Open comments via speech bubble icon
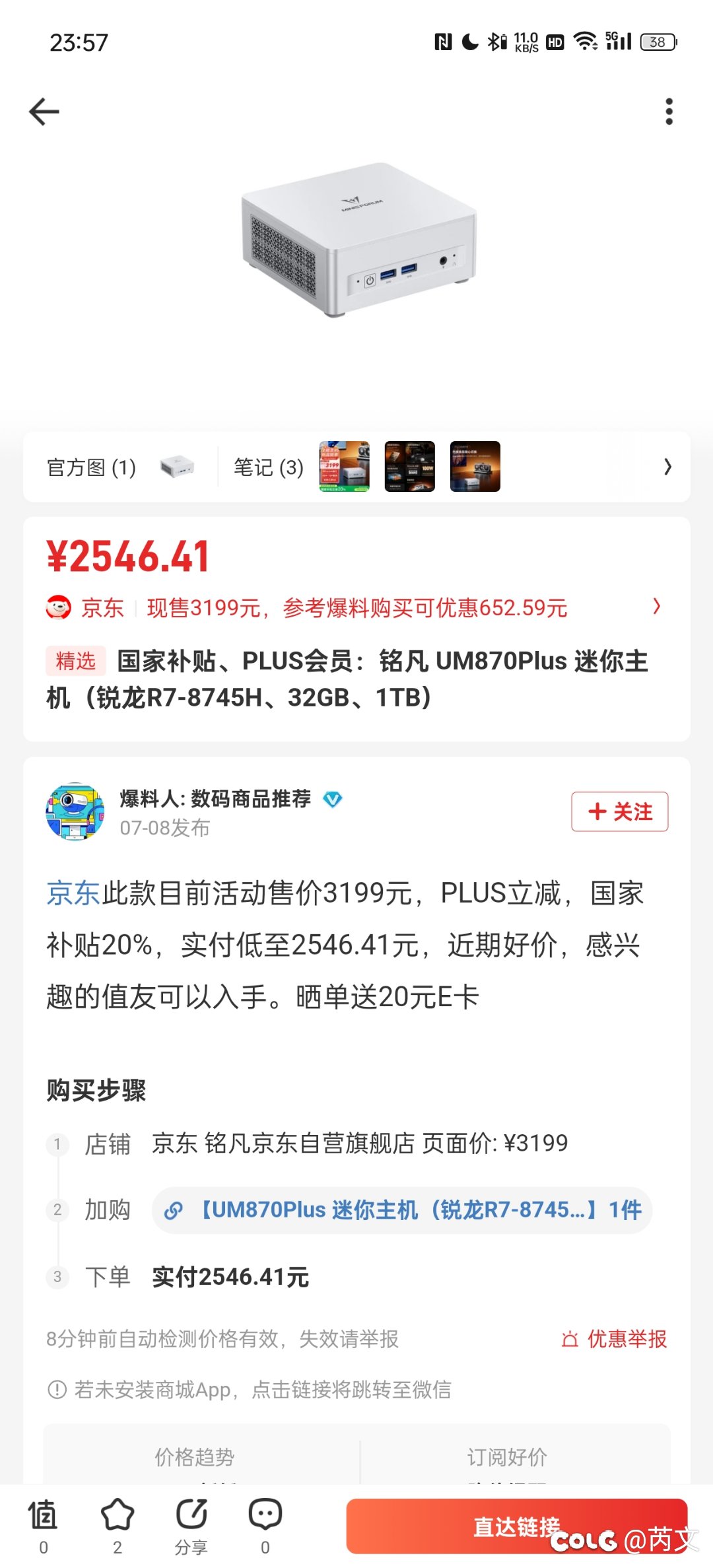713x1568 pixels. coord(265,1515)
